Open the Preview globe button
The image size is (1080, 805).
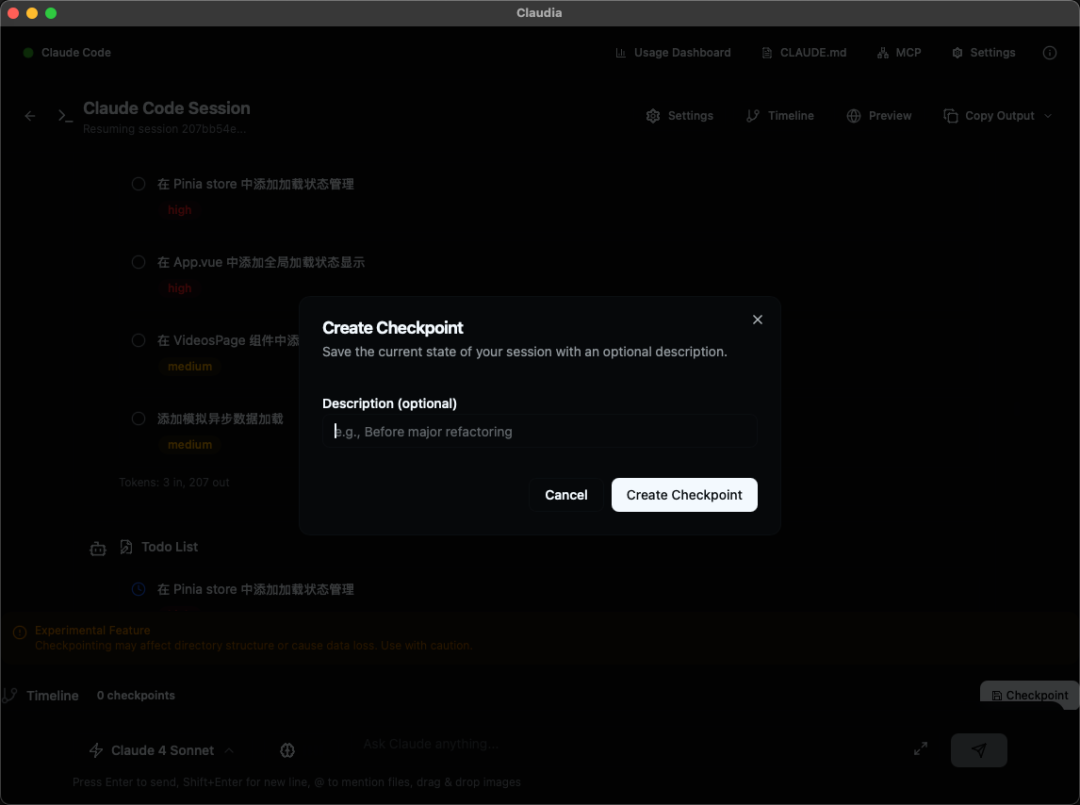click(879, 116)
